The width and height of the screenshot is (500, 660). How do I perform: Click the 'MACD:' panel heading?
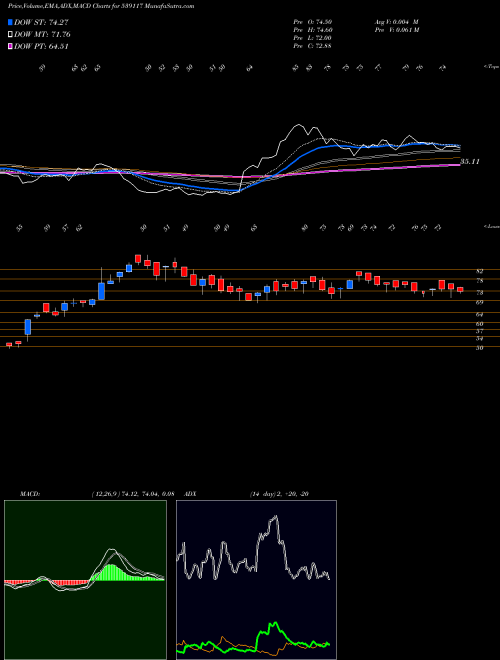click(x=29, y=494)
